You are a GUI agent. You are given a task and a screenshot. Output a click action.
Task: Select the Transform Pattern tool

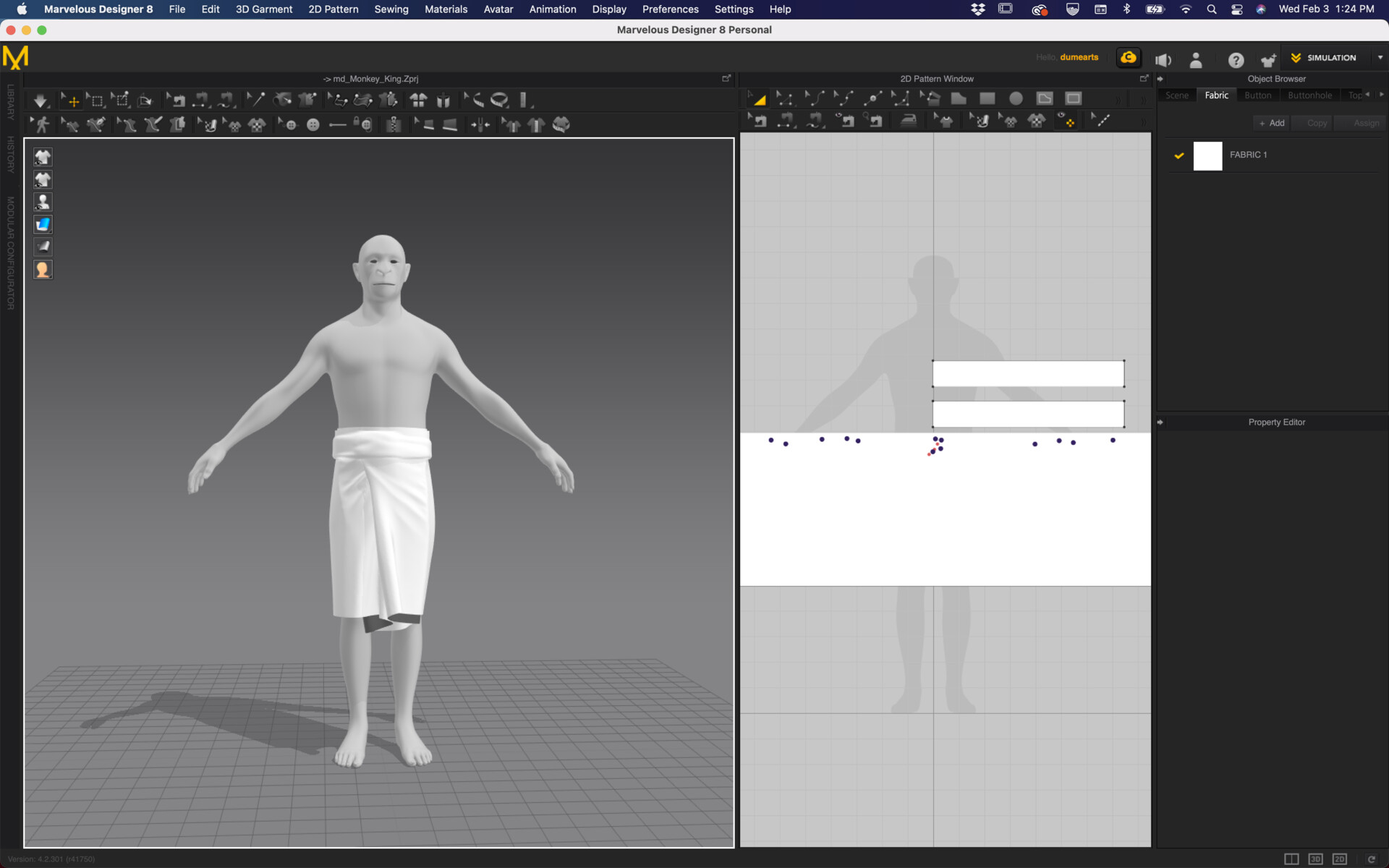(758, 98)
